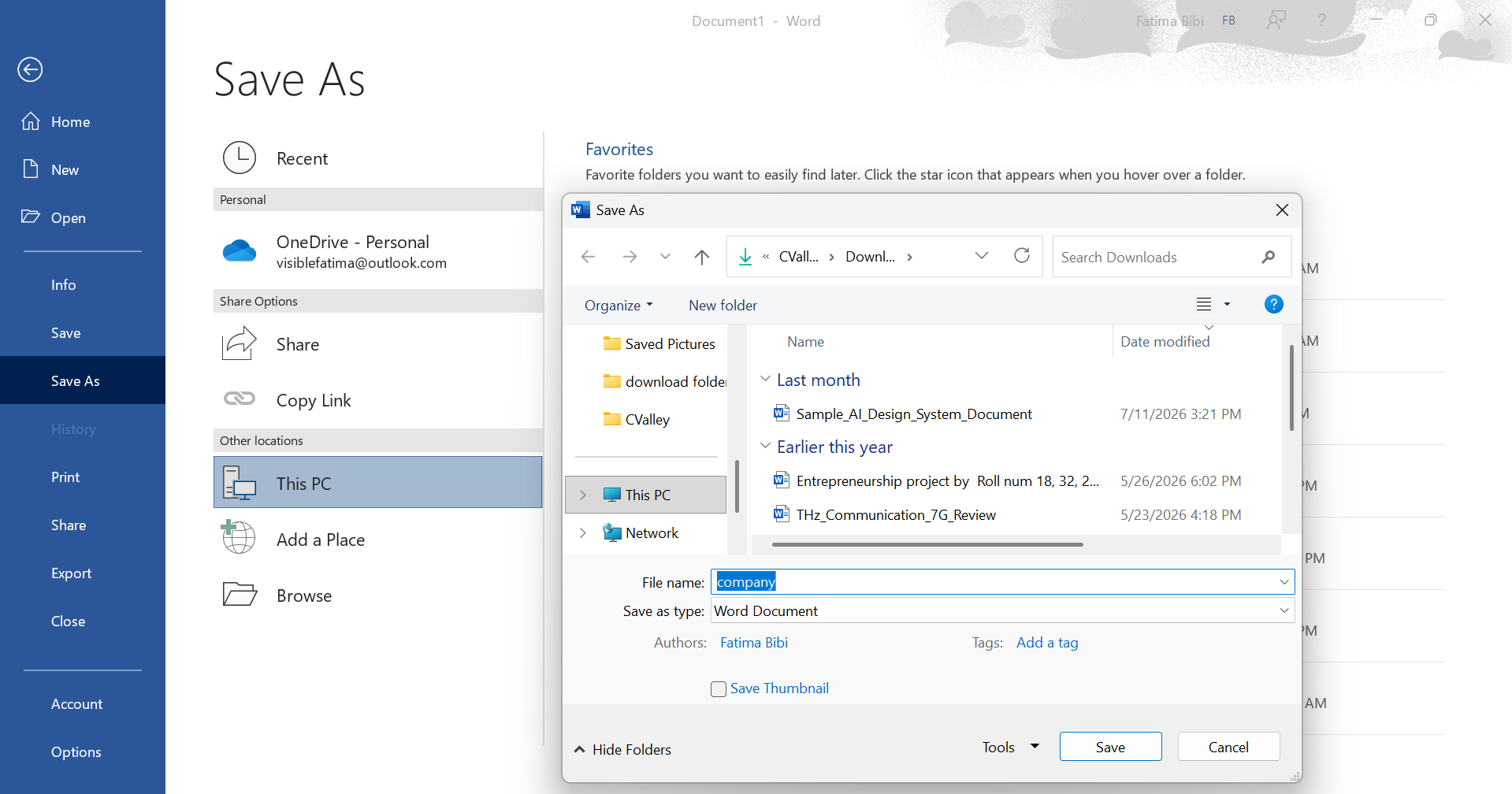The width and height of the screenshot is (1512, 794).
Task: Click the Fatima Bibi author link
Action: point(754,642)
